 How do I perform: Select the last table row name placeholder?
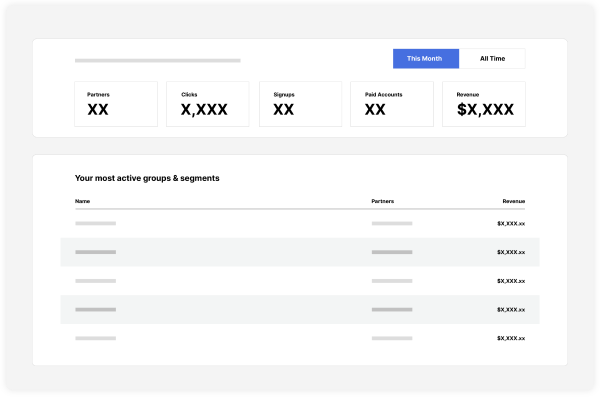[95, 338]
